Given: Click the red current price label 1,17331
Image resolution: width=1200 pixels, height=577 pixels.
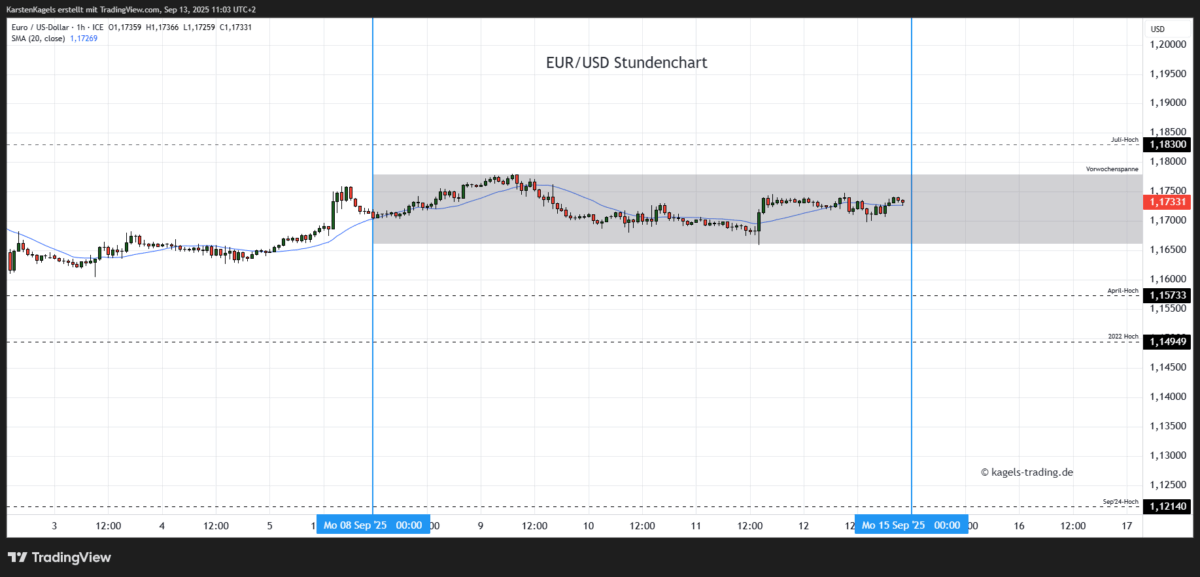Looking at the screenshot, I should tap(1168, 203).
